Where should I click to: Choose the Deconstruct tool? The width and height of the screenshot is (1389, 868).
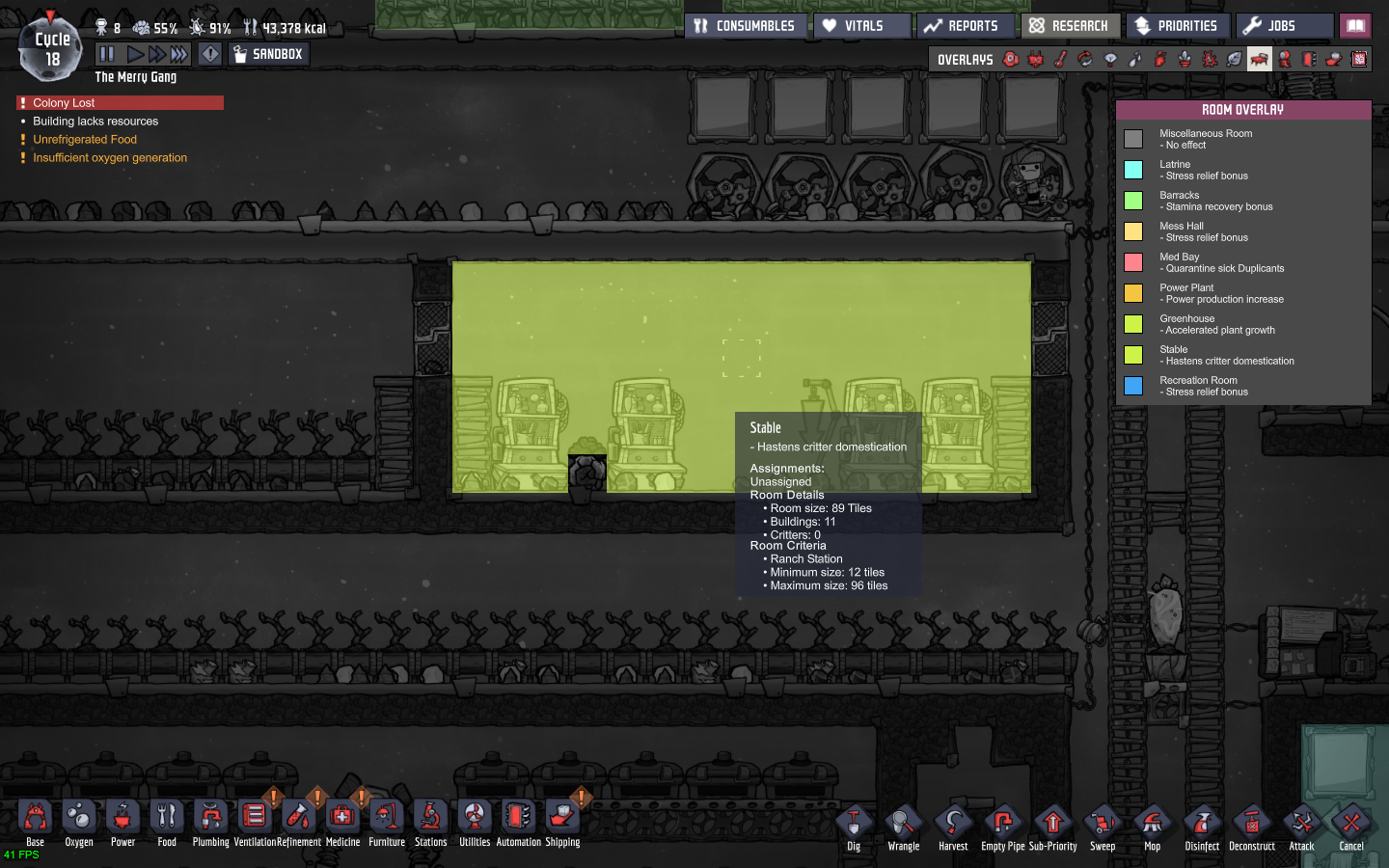[x=1251, y=826]
